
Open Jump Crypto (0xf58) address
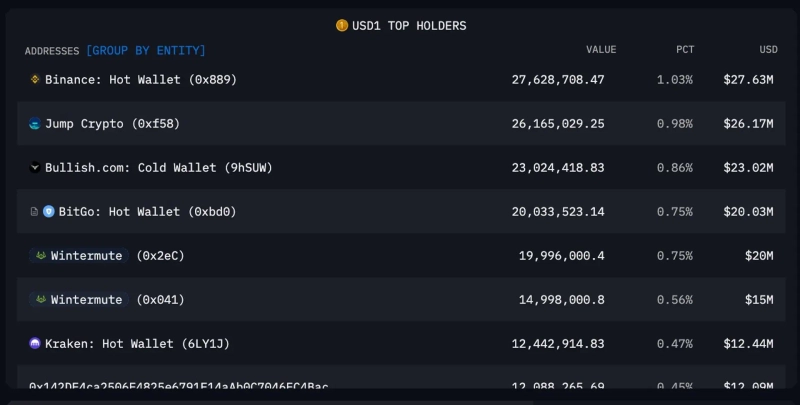pos(112,124)
